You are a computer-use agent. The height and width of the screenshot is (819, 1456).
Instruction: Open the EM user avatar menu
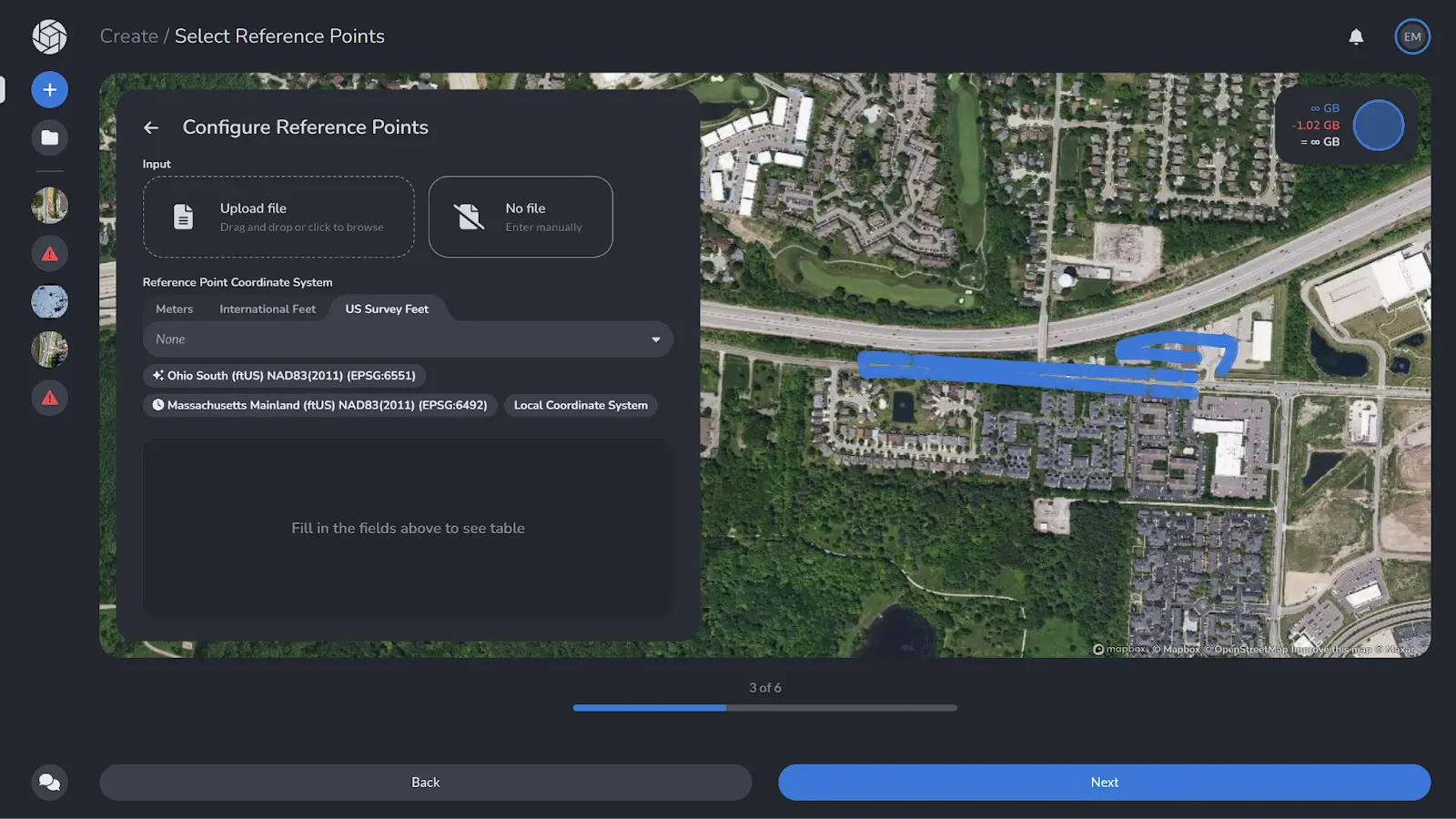pyautogui.click(x=1412, y=36)
